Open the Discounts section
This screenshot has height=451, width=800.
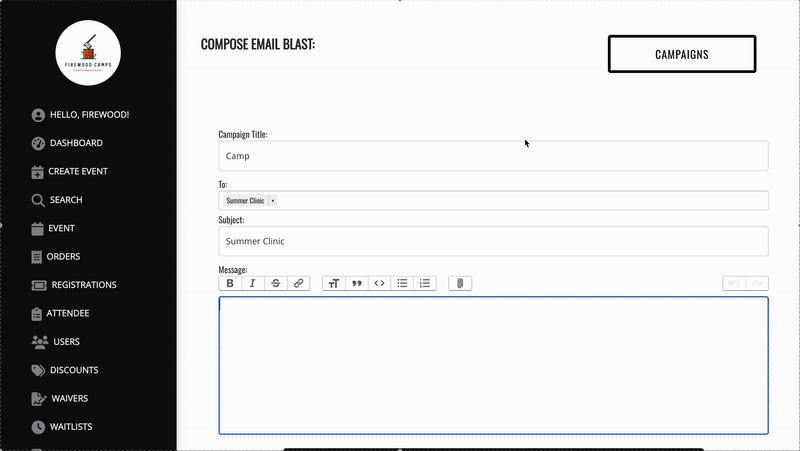click(74, 370)
